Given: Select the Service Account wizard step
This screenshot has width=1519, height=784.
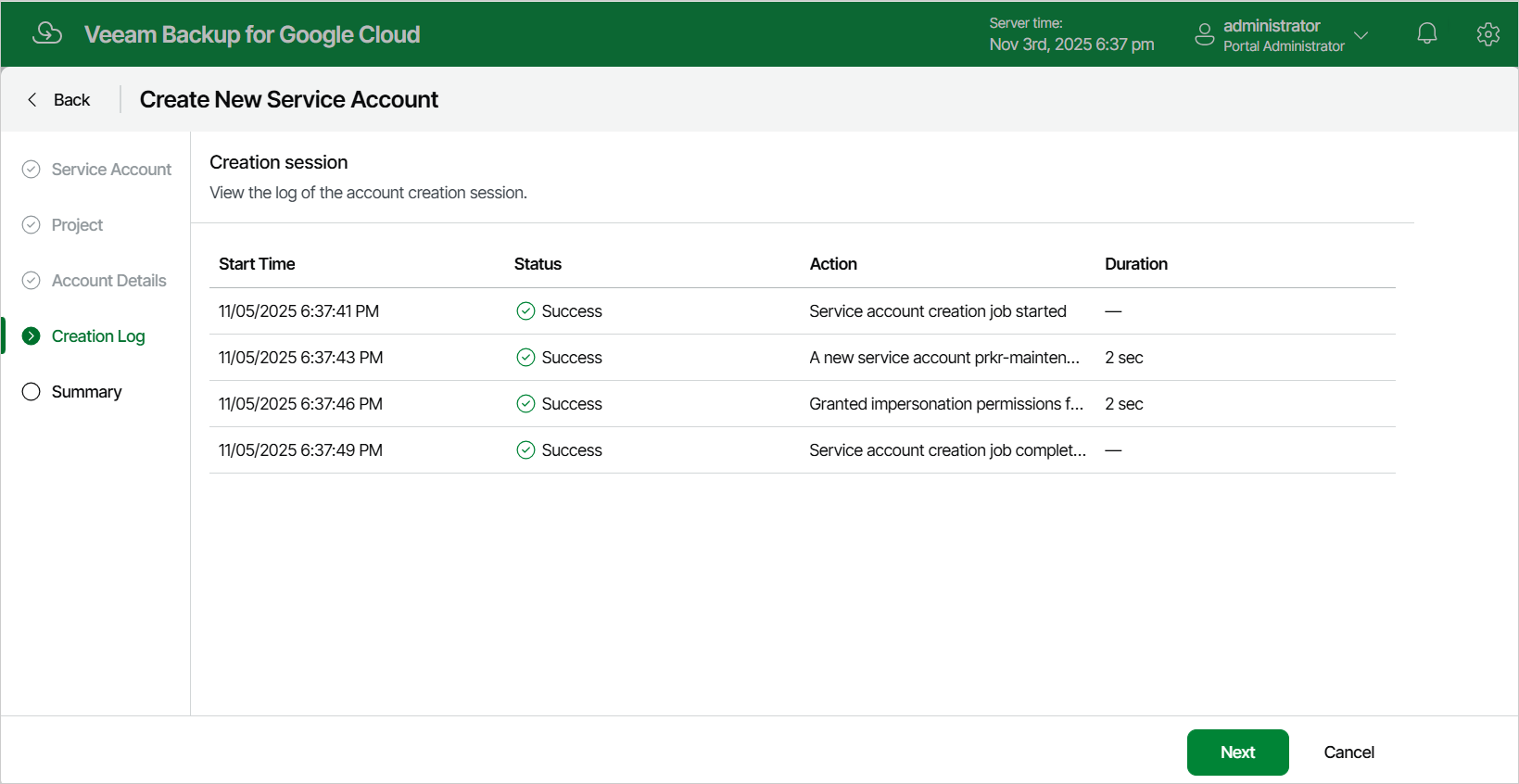Looking at the screenshot, I should coord(96,170).
